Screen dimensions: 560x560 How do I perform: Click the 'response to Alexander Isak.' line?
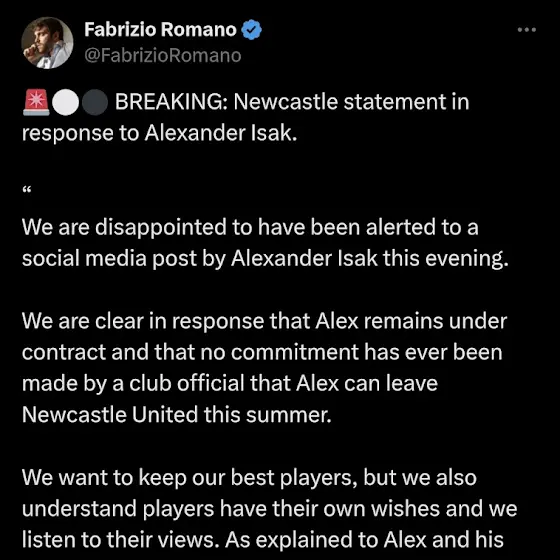[160, 134]
